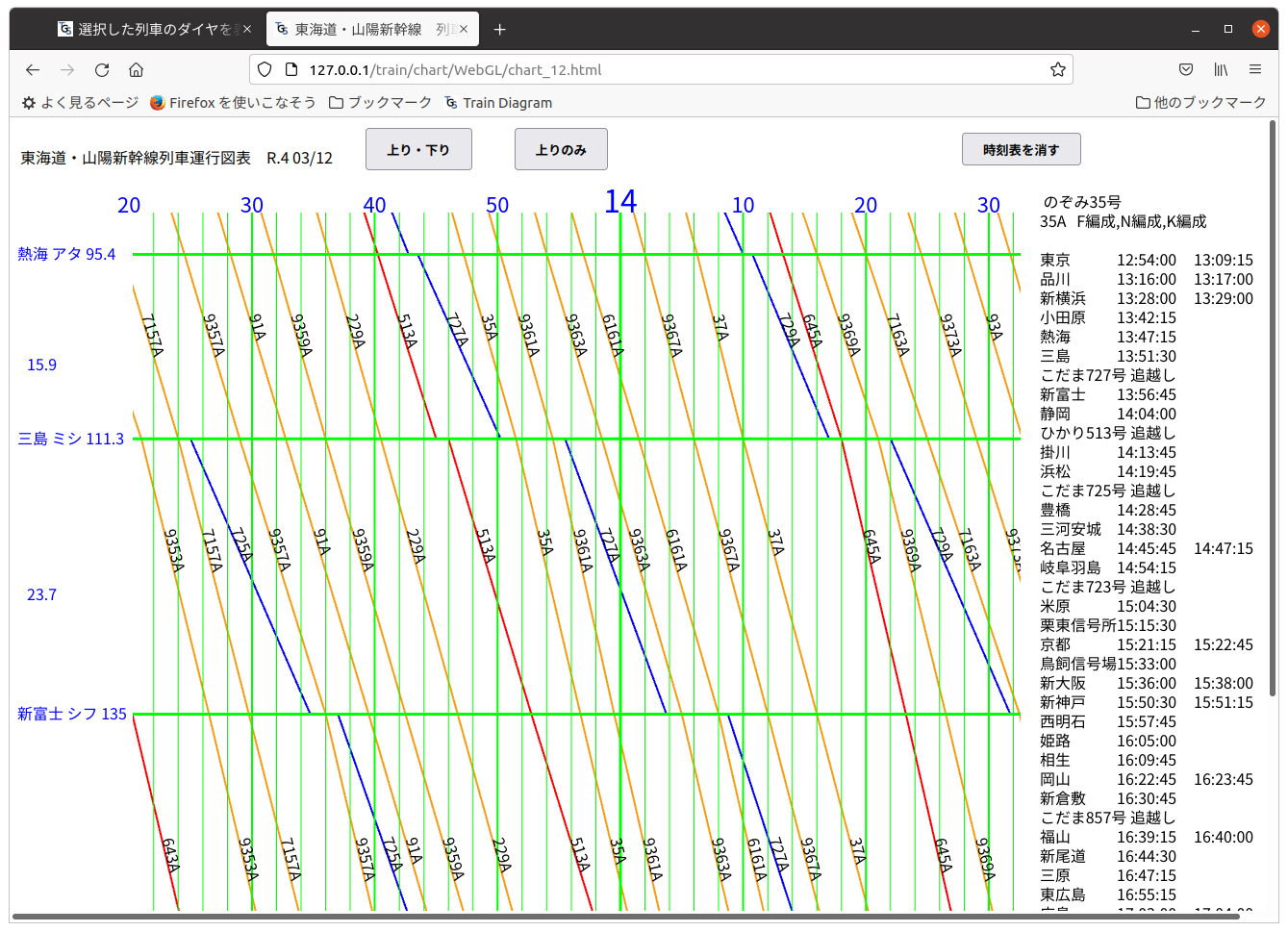
Task: Click the 熱海 アタ 95.4 station label
Action: coord(66,254)
